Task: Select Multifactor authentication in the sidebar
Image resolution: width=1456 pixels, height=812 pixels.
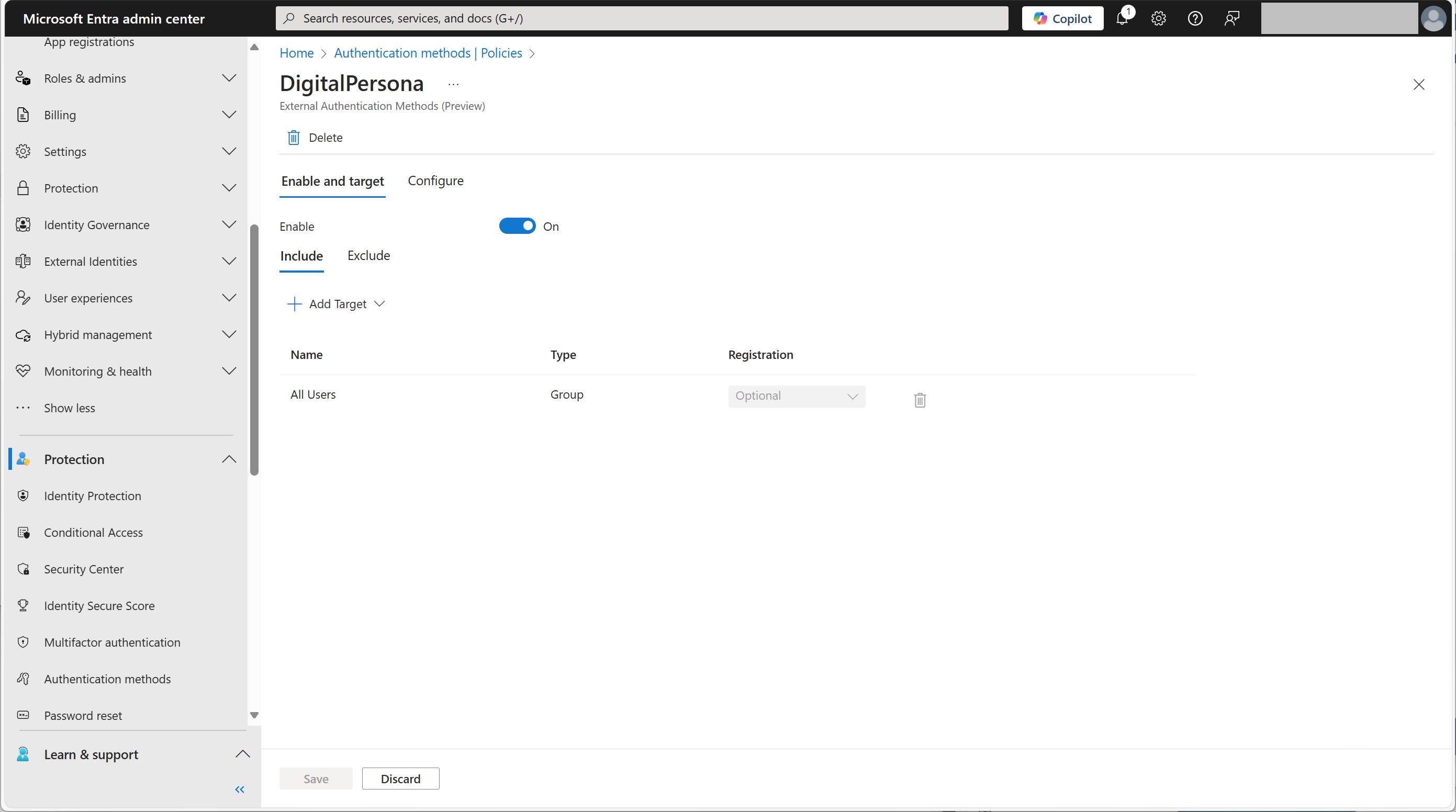Action: (111, 642)
